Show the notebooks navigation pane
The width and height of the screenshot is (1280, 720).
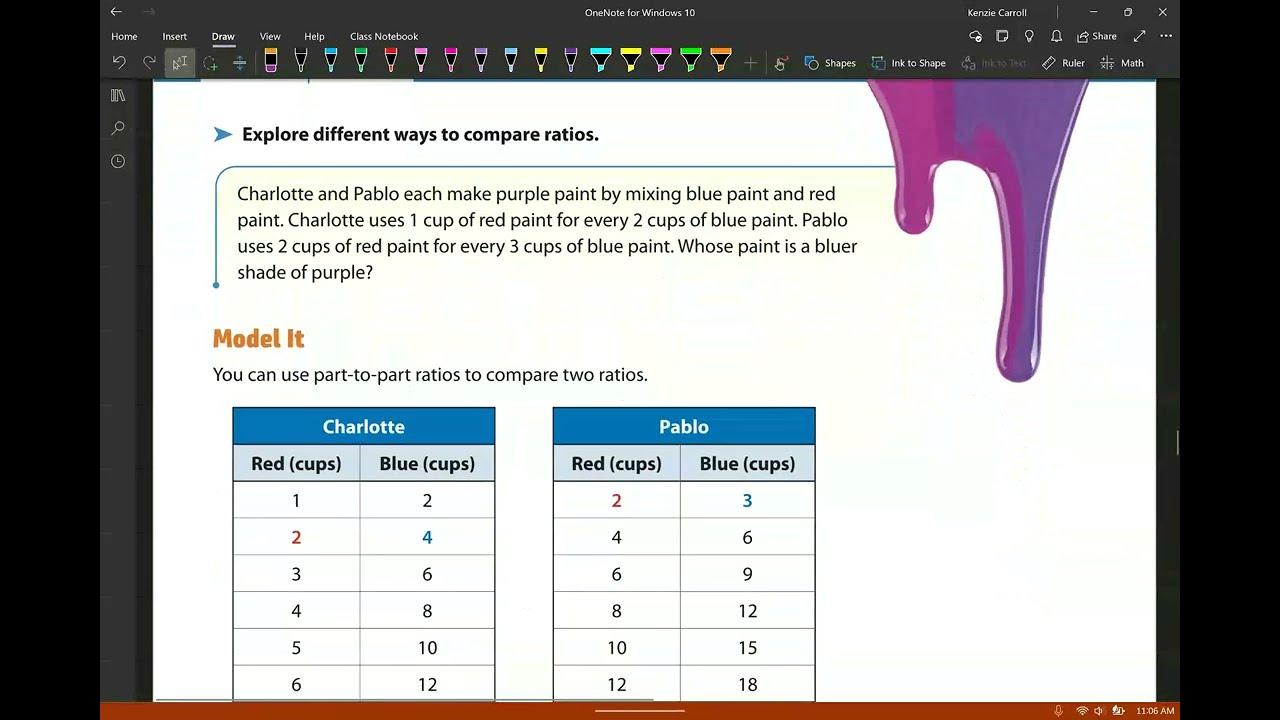pos(118,95)
